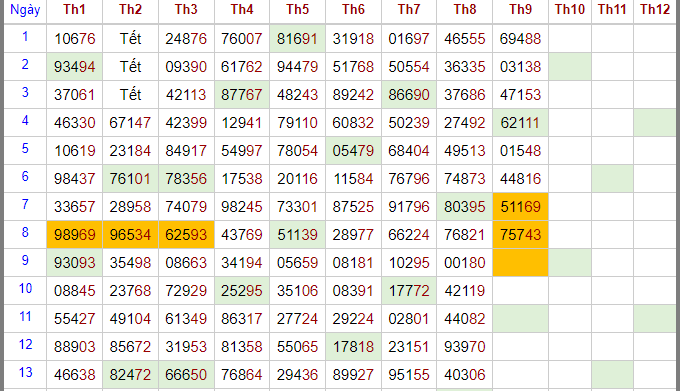Image resolution: width=680 pixels, height=391 pixels.
Task: Select cell with value 93494
Action: pos(74,67)
